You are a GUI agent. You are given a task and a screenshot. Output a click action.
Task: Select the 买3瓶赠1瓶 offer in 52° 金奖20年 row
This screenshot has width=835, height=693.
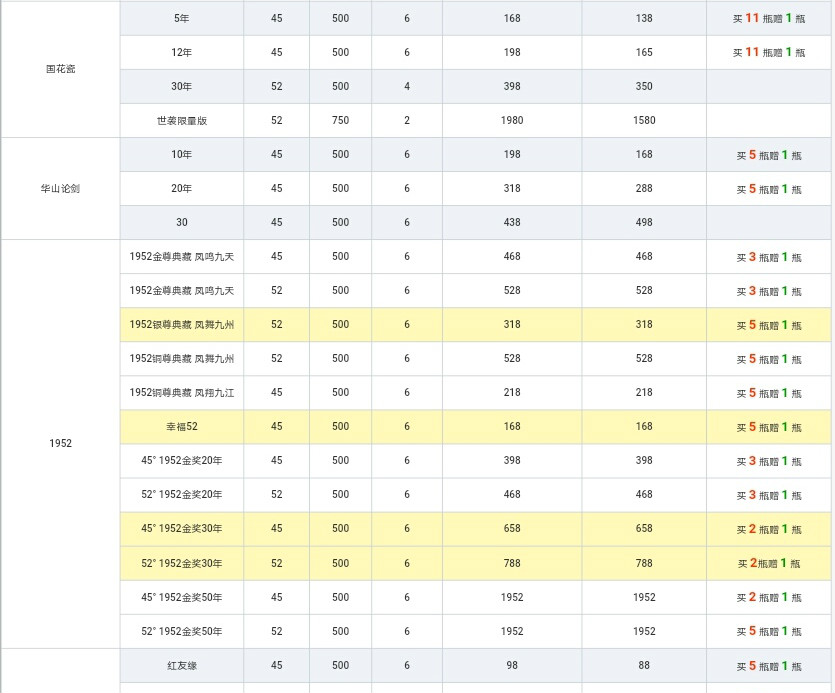click(768, 495)
